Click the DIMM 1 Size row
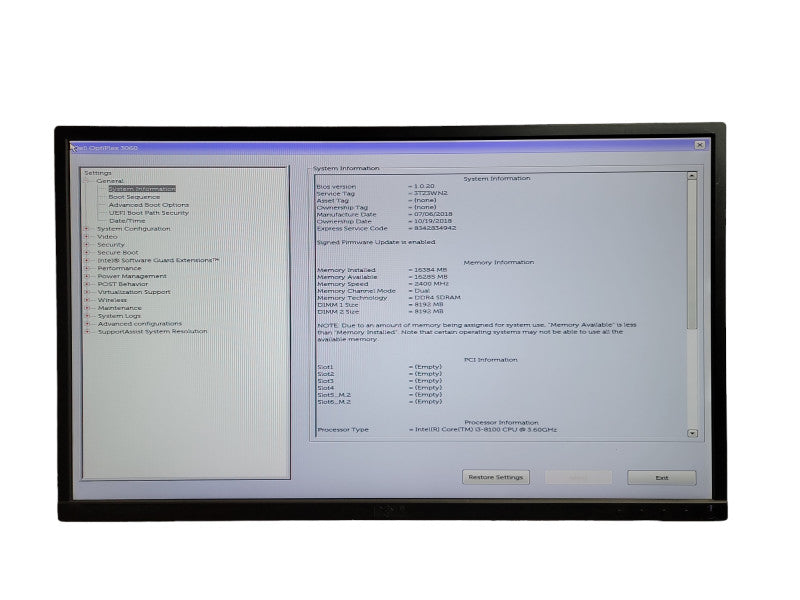This screenshot has width=800, height=600. coord(381,305)
